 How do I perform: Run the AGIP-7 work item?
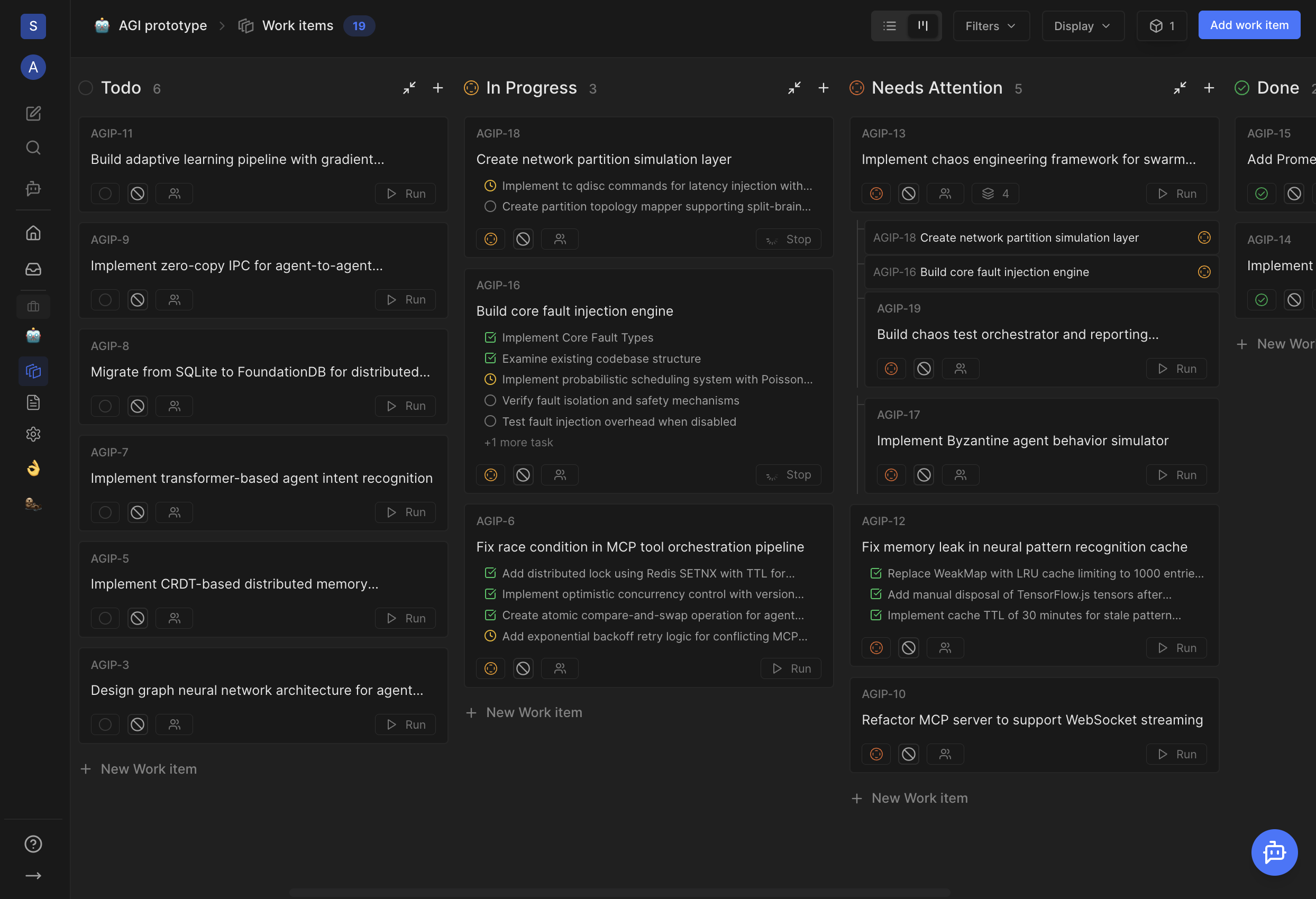click(x=406, y=512)
